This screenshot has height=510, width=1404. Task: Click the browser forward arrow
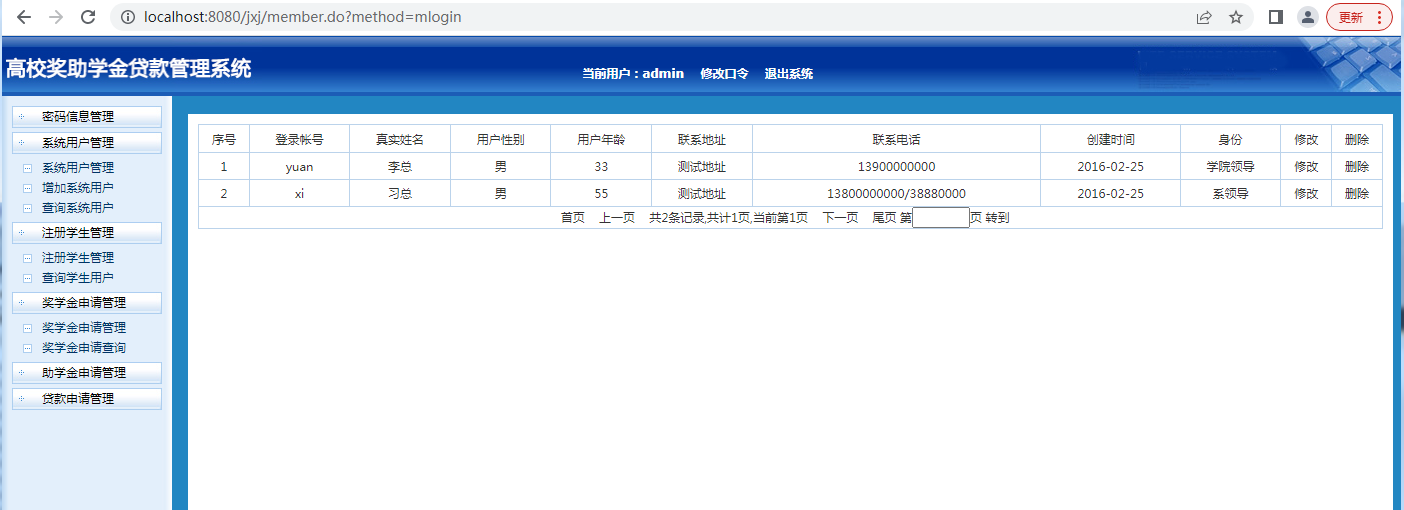[x=56, y=17]
